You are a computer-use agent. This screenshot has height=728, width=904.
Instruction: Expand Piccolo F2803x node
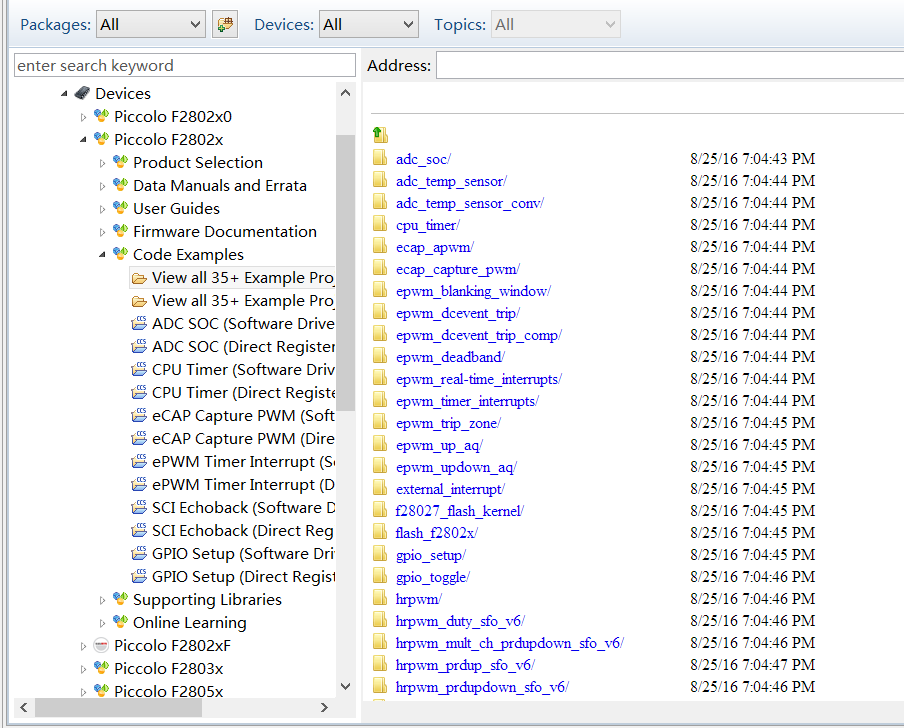pyautogui.click(x=83, y=669)
